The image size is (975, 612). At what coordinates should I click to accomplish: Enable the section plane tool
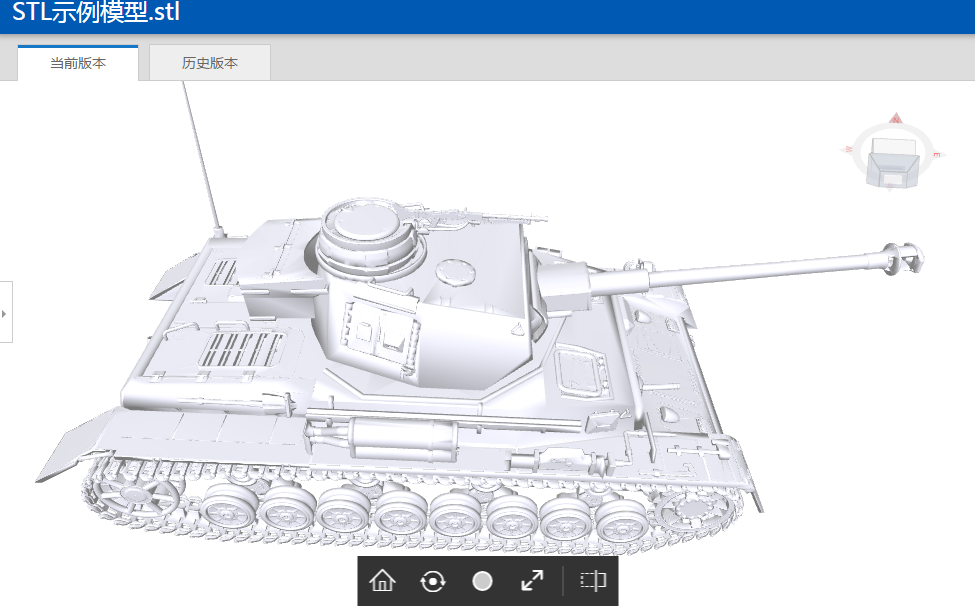[593, 581]
